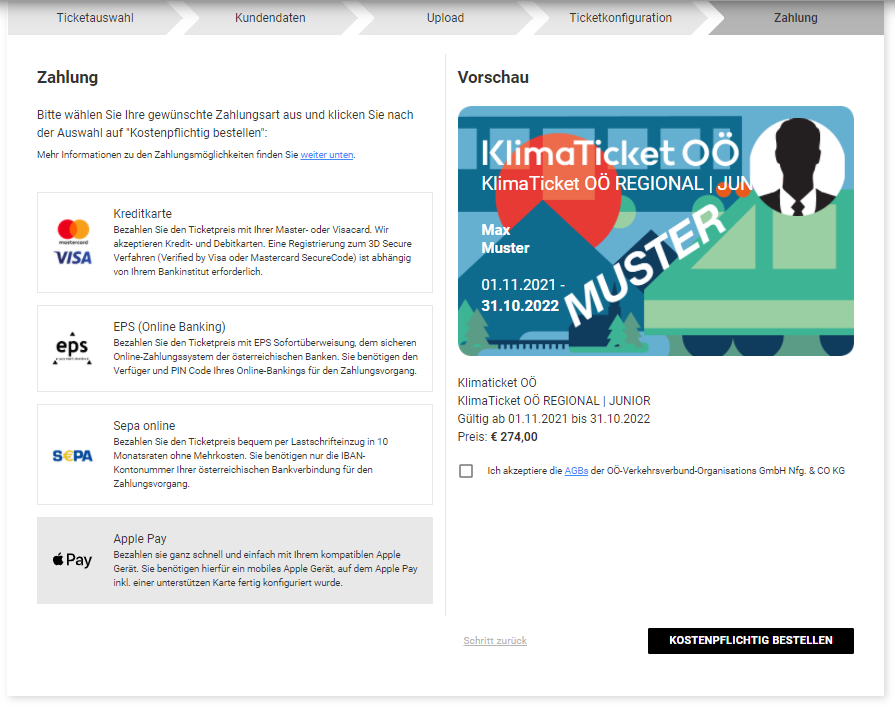895x708 pixels.
Task: Click the profile silhouette on the ticket
Action: (797, 167)
